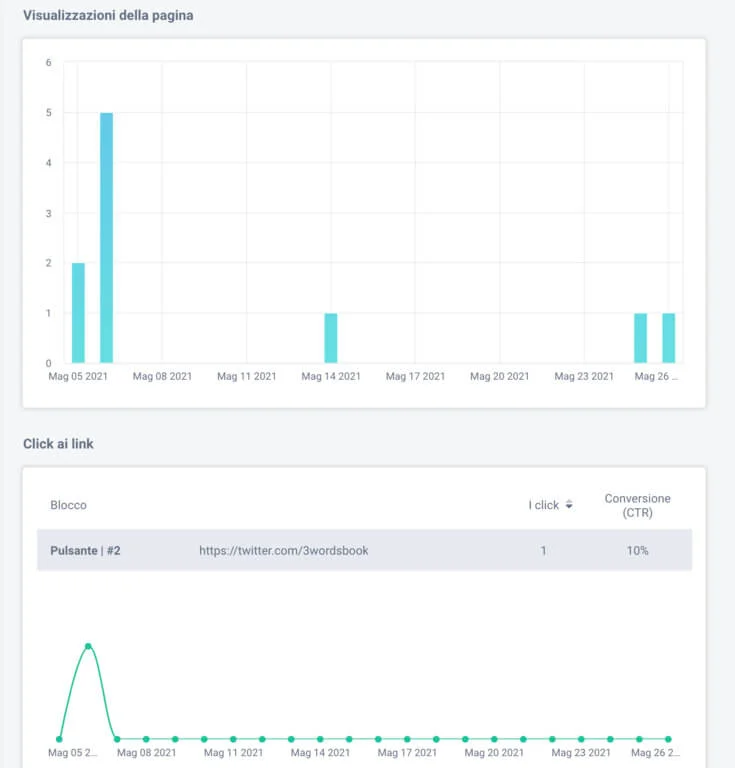Screen dimensions: 735x768
Task: Click the final green line point at Mag 26
Action: coord(668,739)
